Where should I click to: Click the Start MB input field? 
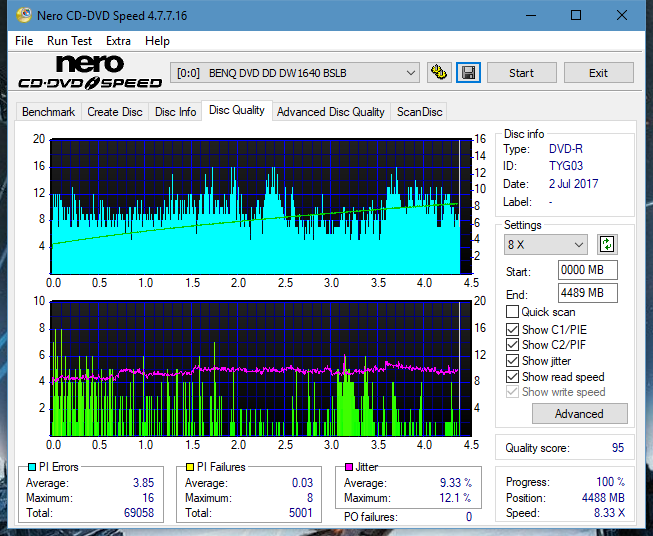coord(588,270)
